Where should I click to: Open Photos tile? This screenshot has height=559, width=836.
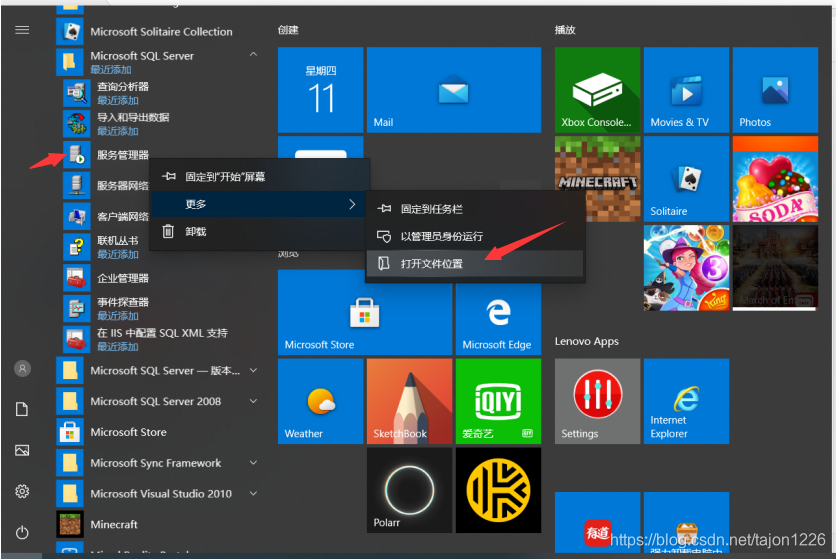[775, 90]
